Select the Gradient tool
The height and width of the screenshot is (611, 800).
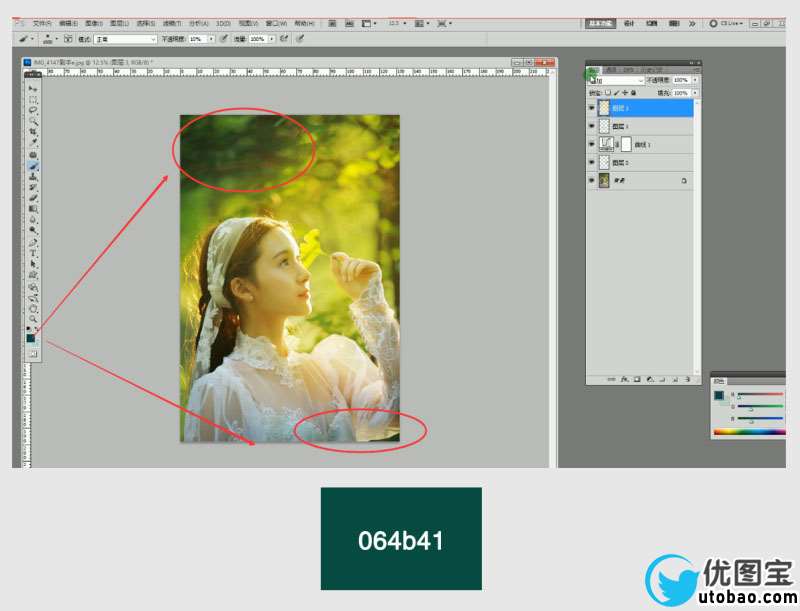coord(33,209)
